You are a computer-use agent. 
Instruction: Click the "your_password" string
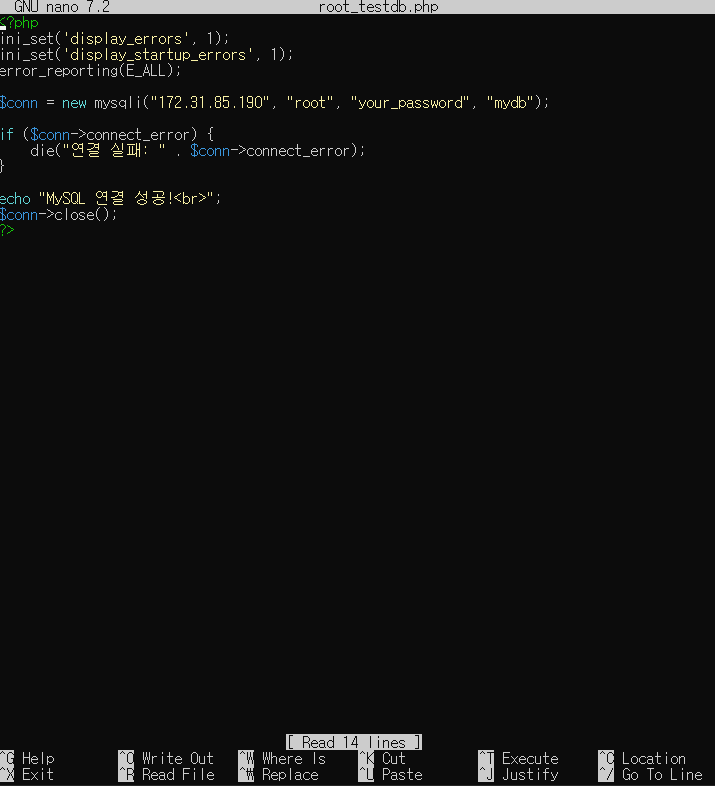point(410,103)
